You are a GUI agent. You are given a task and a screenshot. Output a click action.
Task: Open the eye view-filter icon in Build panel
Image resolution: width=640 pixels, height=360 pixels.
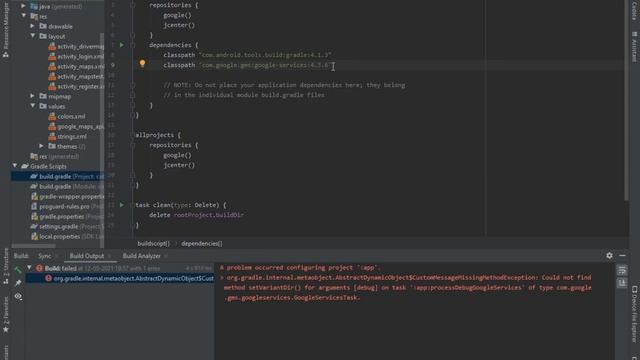coord(18,296)
